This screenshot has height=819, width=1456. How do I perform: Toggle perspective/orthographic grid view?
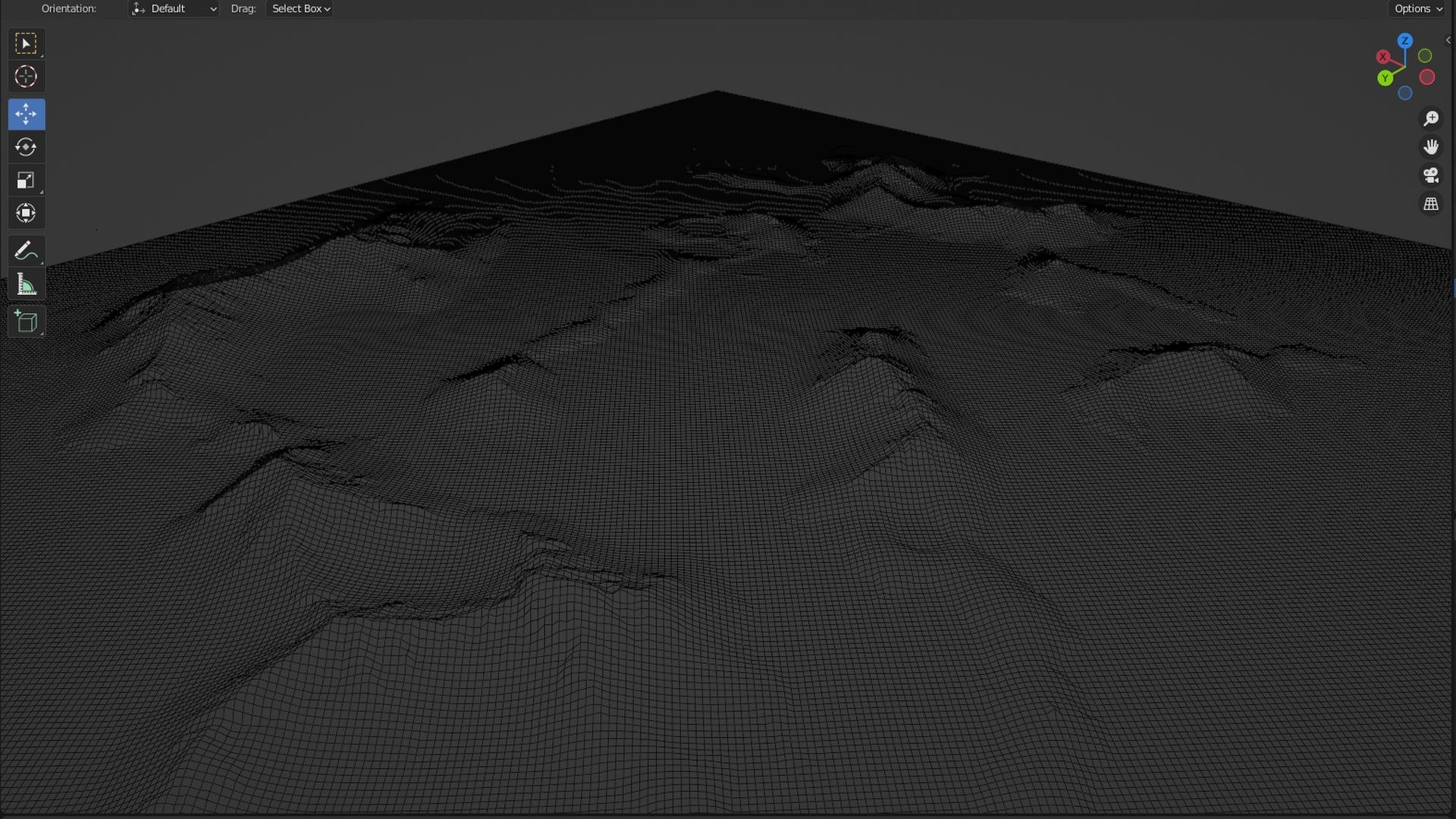1430,205
